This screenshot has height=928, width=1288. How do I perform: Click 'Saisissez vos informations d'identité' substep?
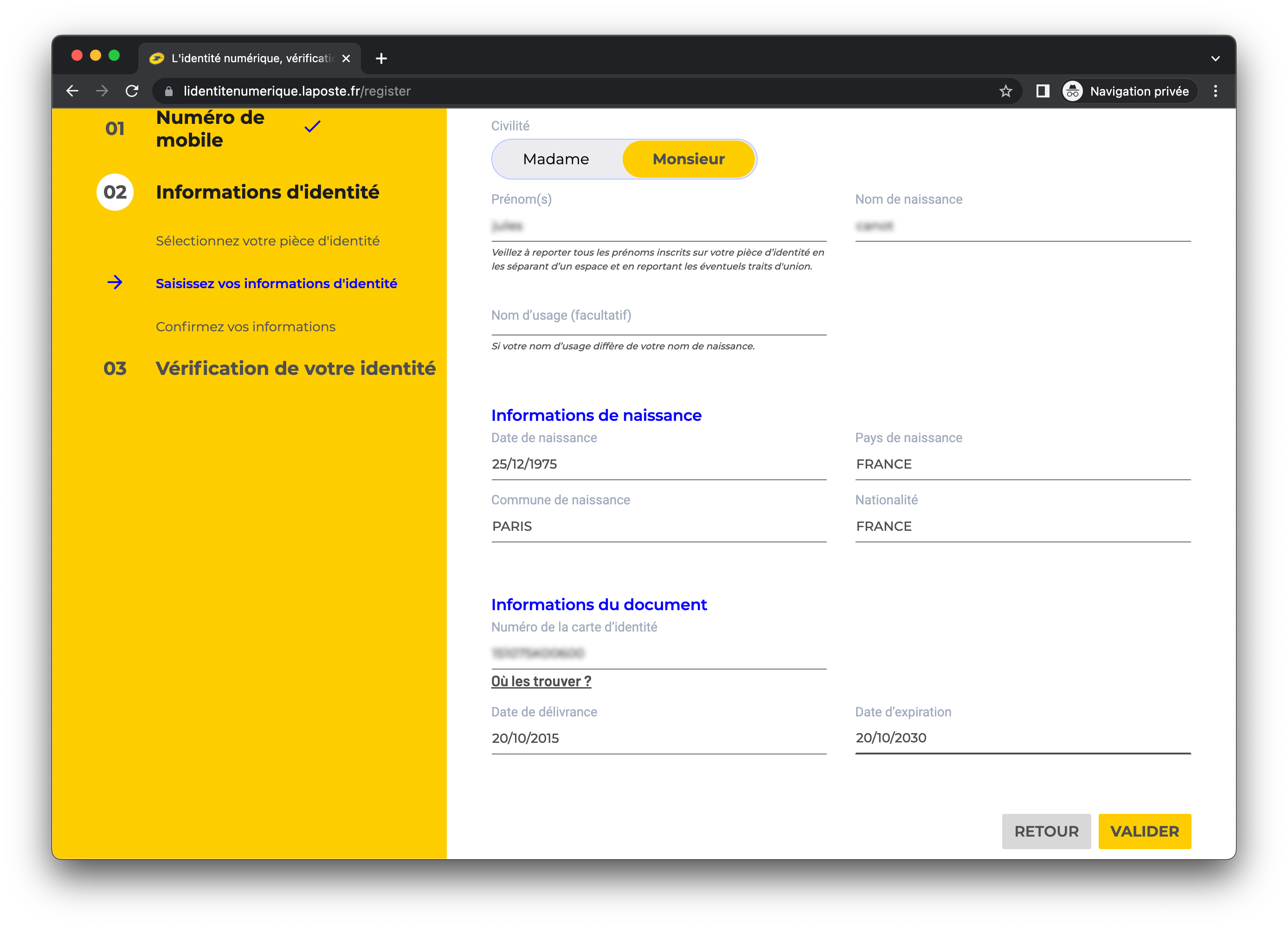click(276, 284)
